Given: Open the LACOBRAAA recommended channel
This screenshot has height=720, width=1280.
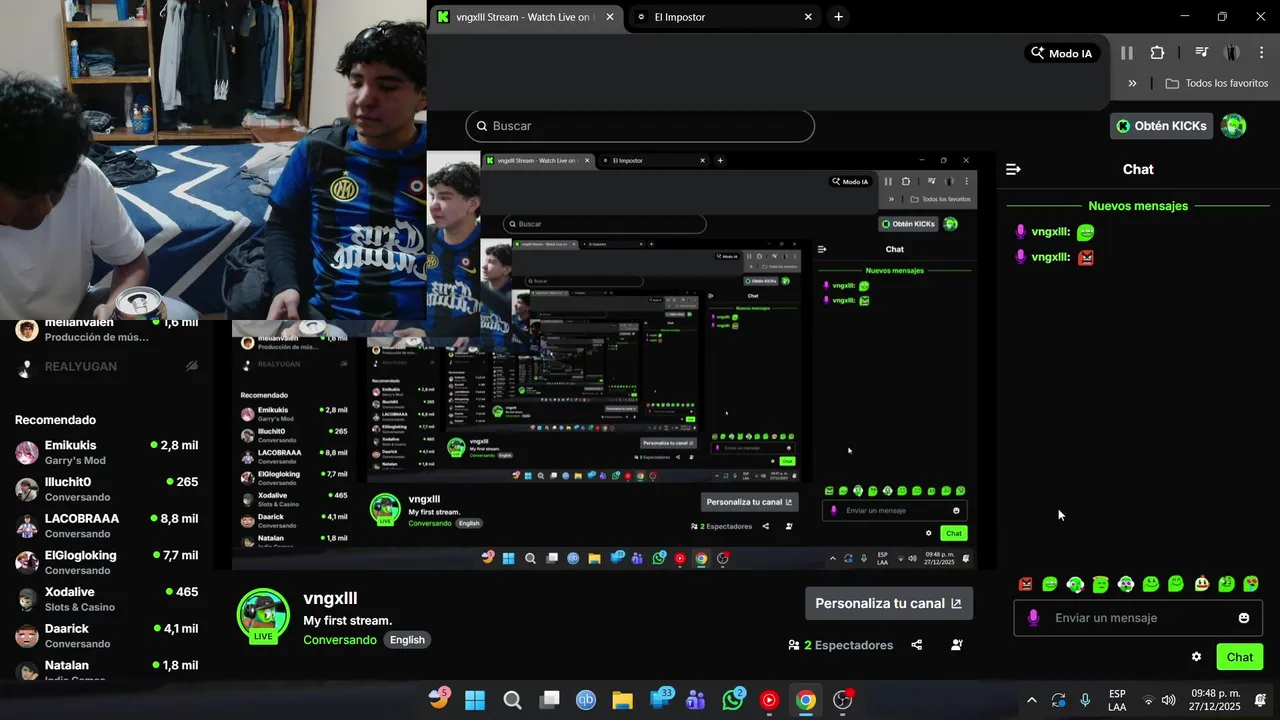Looking at the screenshot, I should tap(107, 526).
